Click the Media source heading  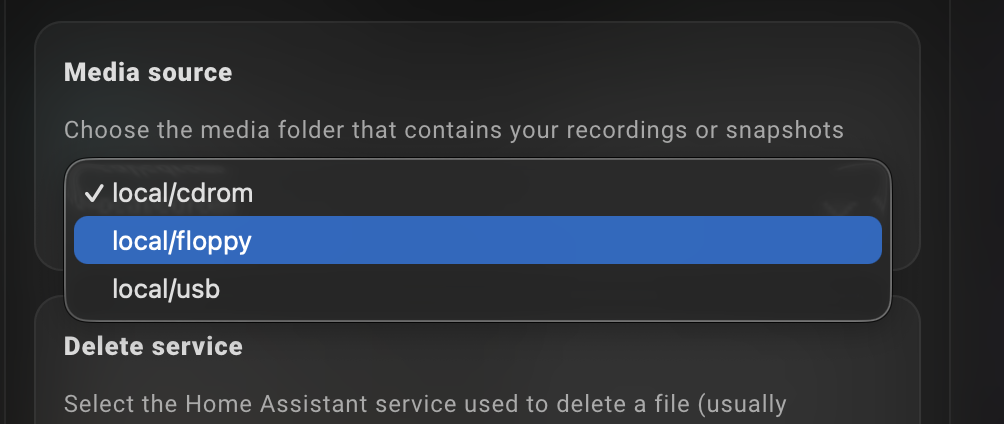pos(148,72)
